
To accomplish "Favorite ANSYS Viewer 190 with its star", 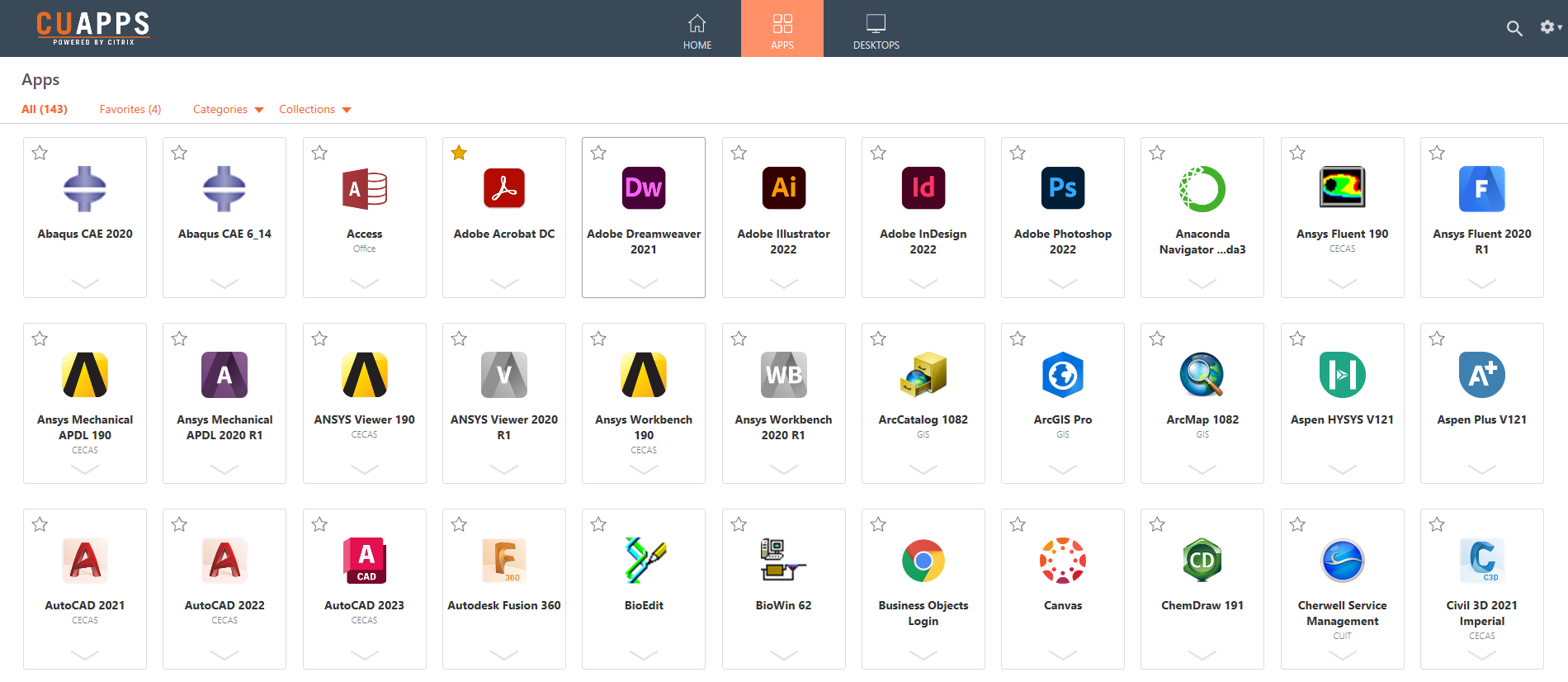I will 319,339.
